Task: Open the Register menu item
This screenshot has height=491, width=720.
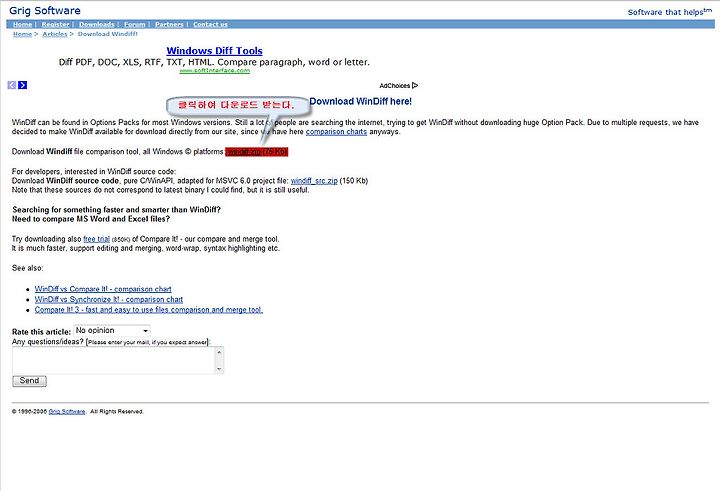Action: 56,24
